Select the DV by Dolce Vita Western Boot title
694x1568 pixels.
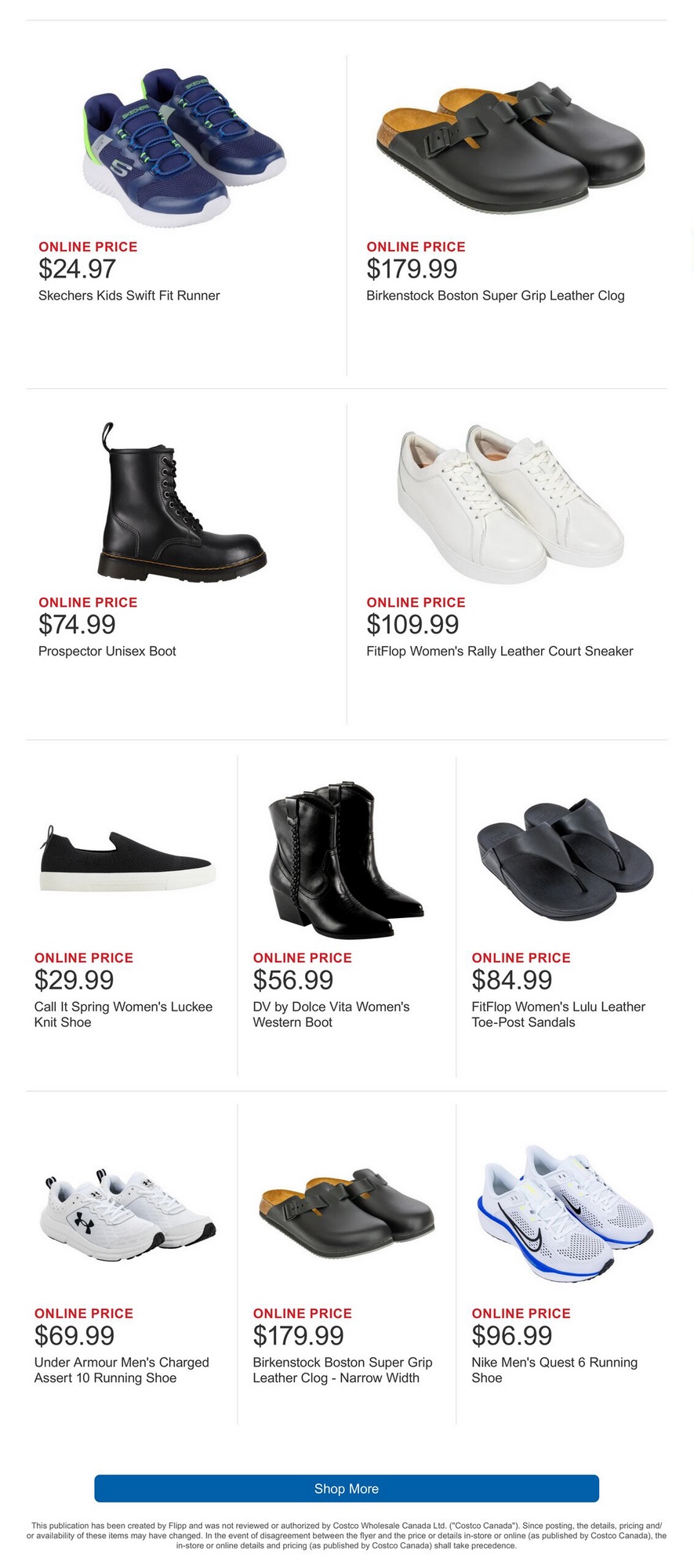pos(331,1014)
